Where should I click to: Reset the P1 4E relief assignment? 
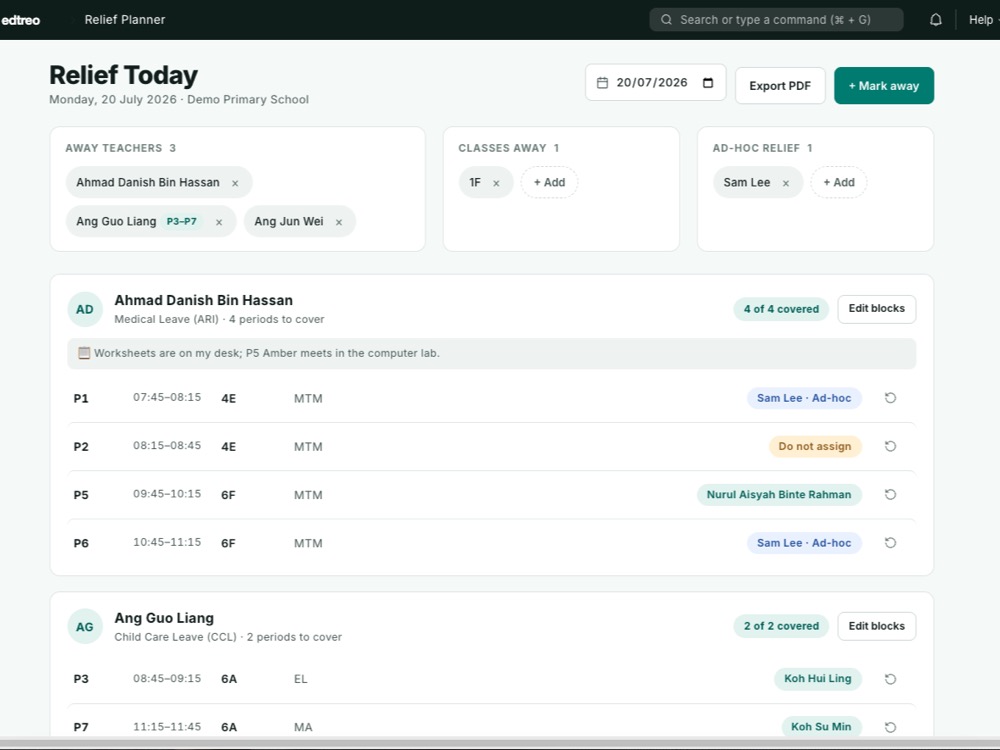point(890,398)
